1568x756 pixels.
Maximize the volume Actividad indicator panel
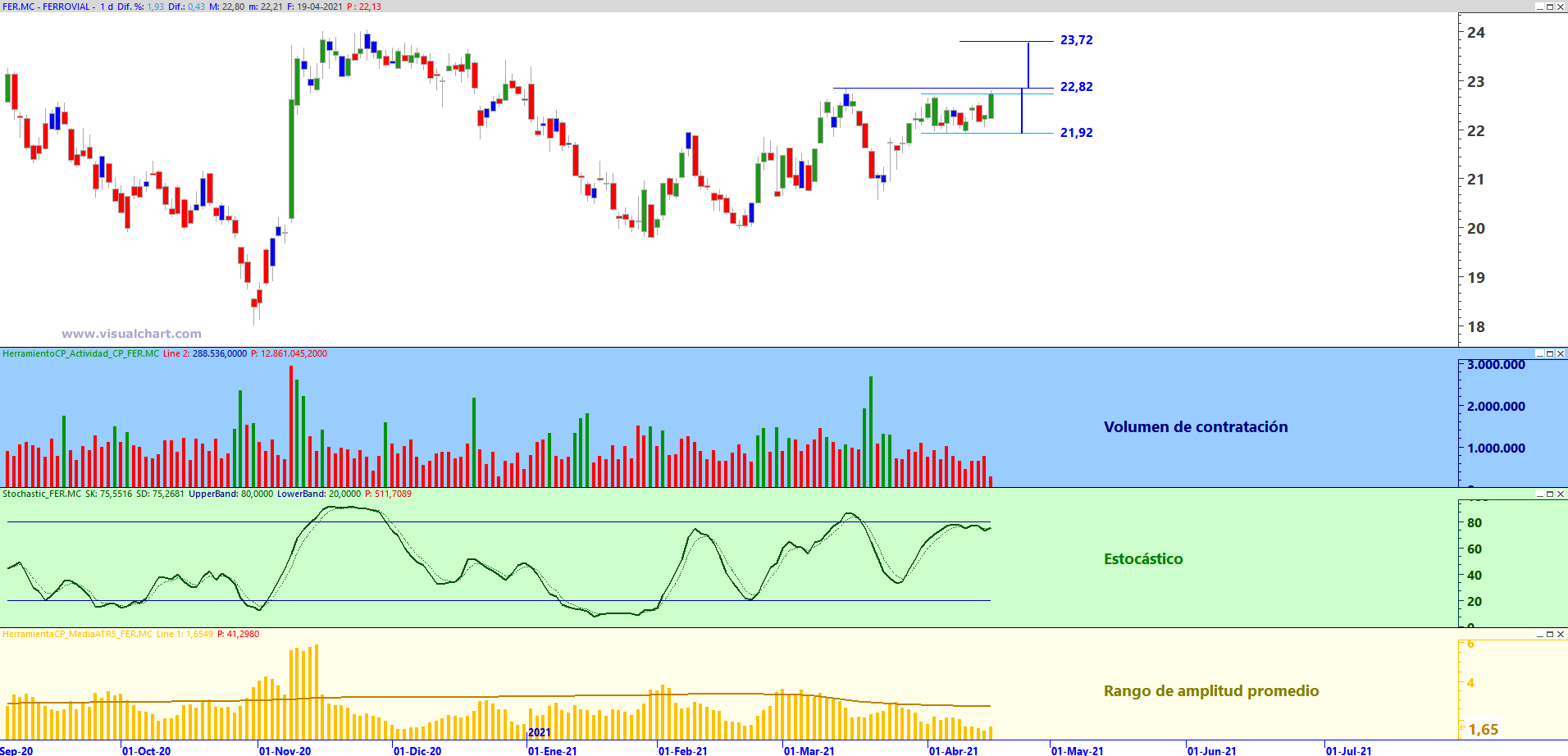click(1550, 353)
